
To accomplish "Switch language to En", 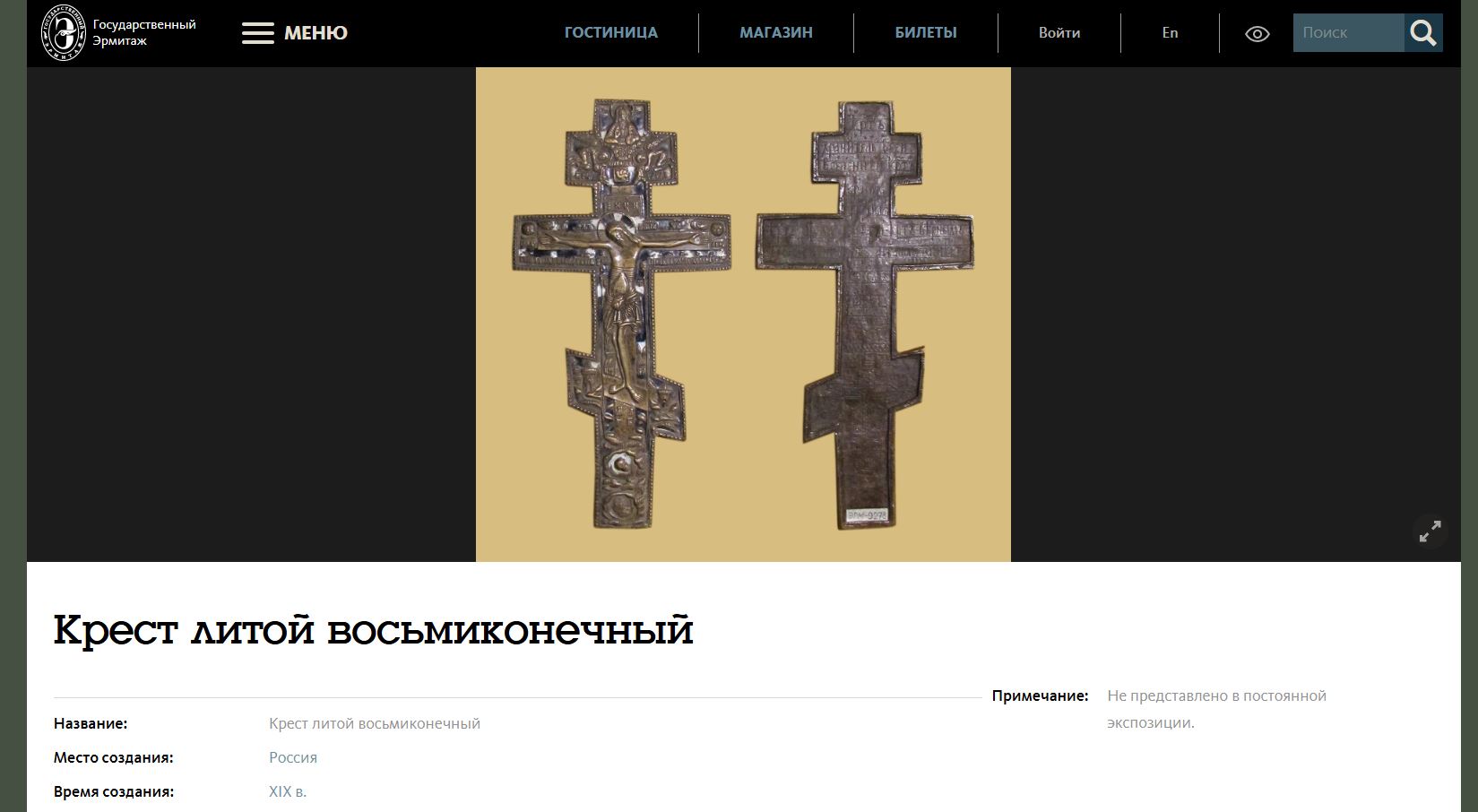I will [1170, 32].
